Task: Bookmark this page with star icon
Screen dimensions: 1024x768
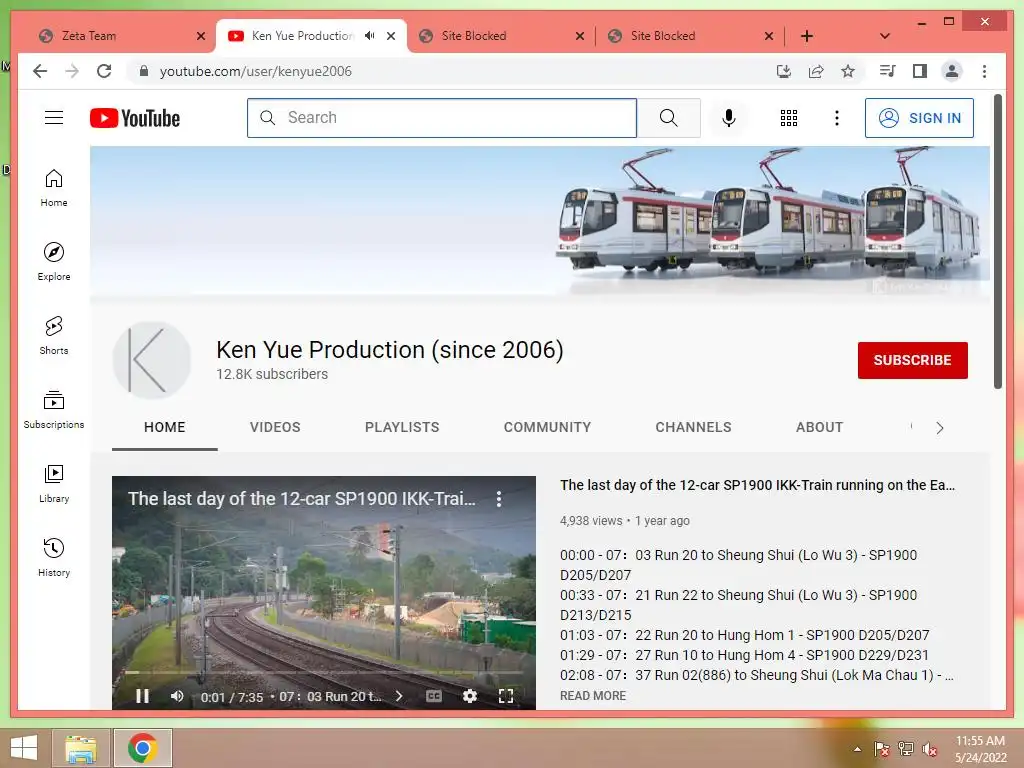Action: click(848, 71)
